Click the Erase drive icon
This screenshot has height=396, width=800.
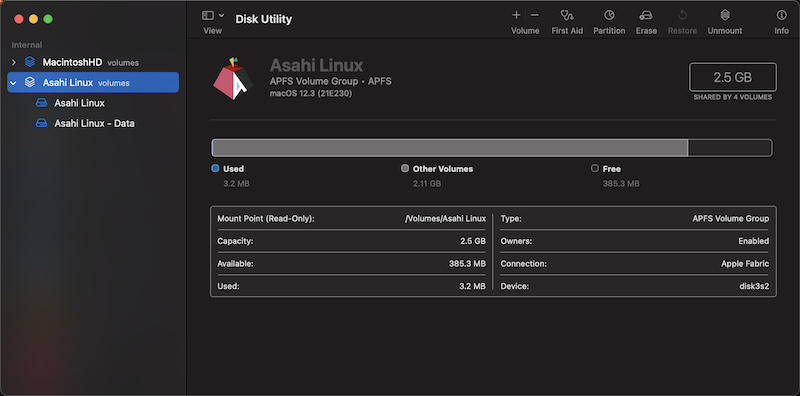(646, 15)
